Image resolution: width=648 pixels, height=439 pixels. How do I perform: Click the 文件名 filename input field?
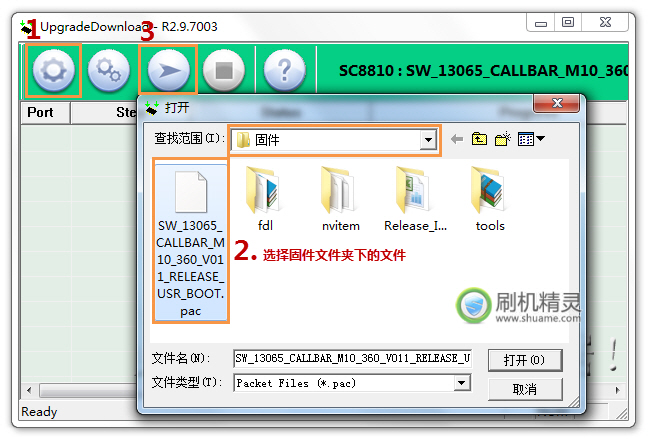point(353,358)
